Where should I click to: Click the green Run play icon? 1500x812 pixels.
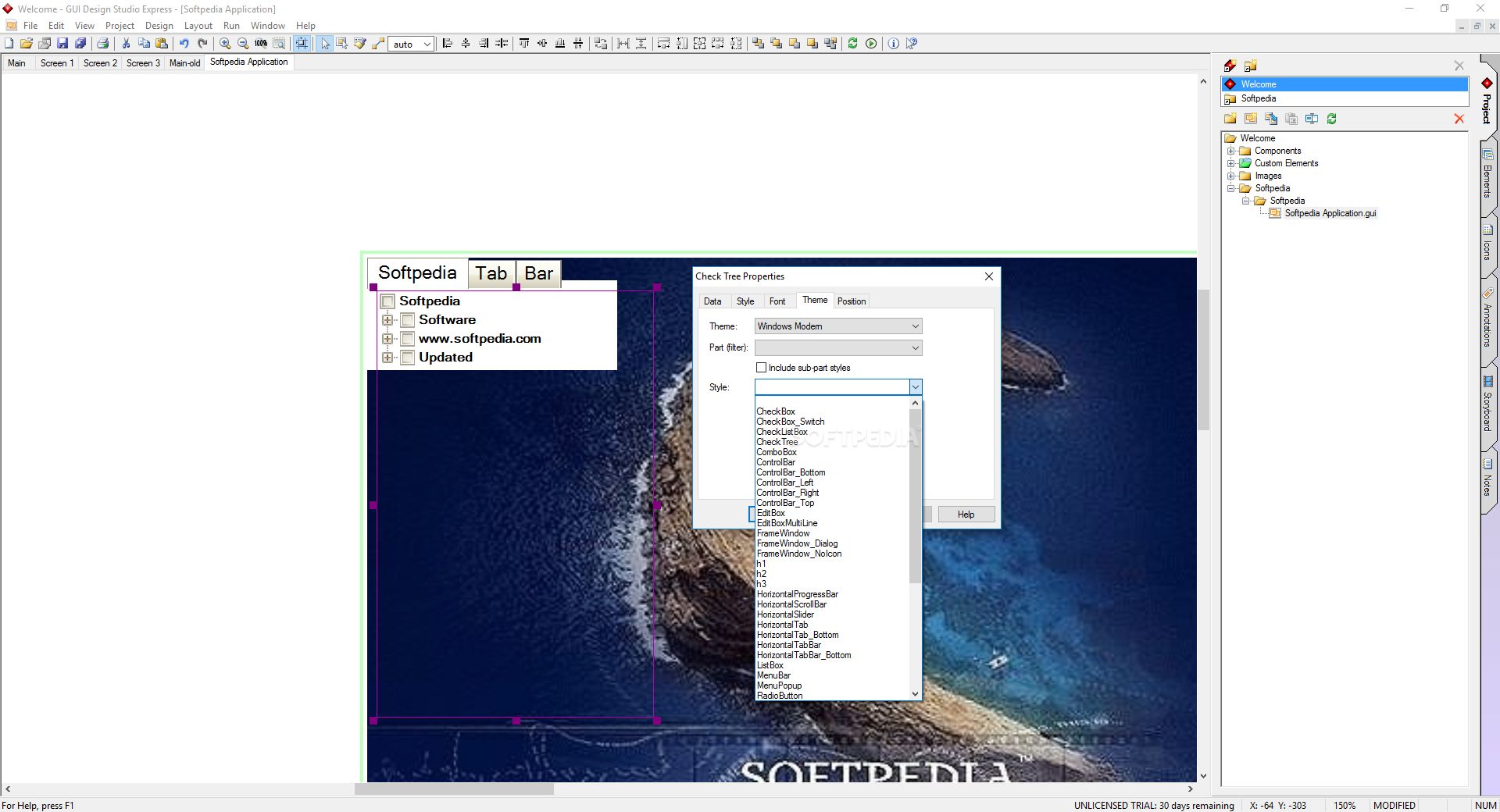pos(871,44)
